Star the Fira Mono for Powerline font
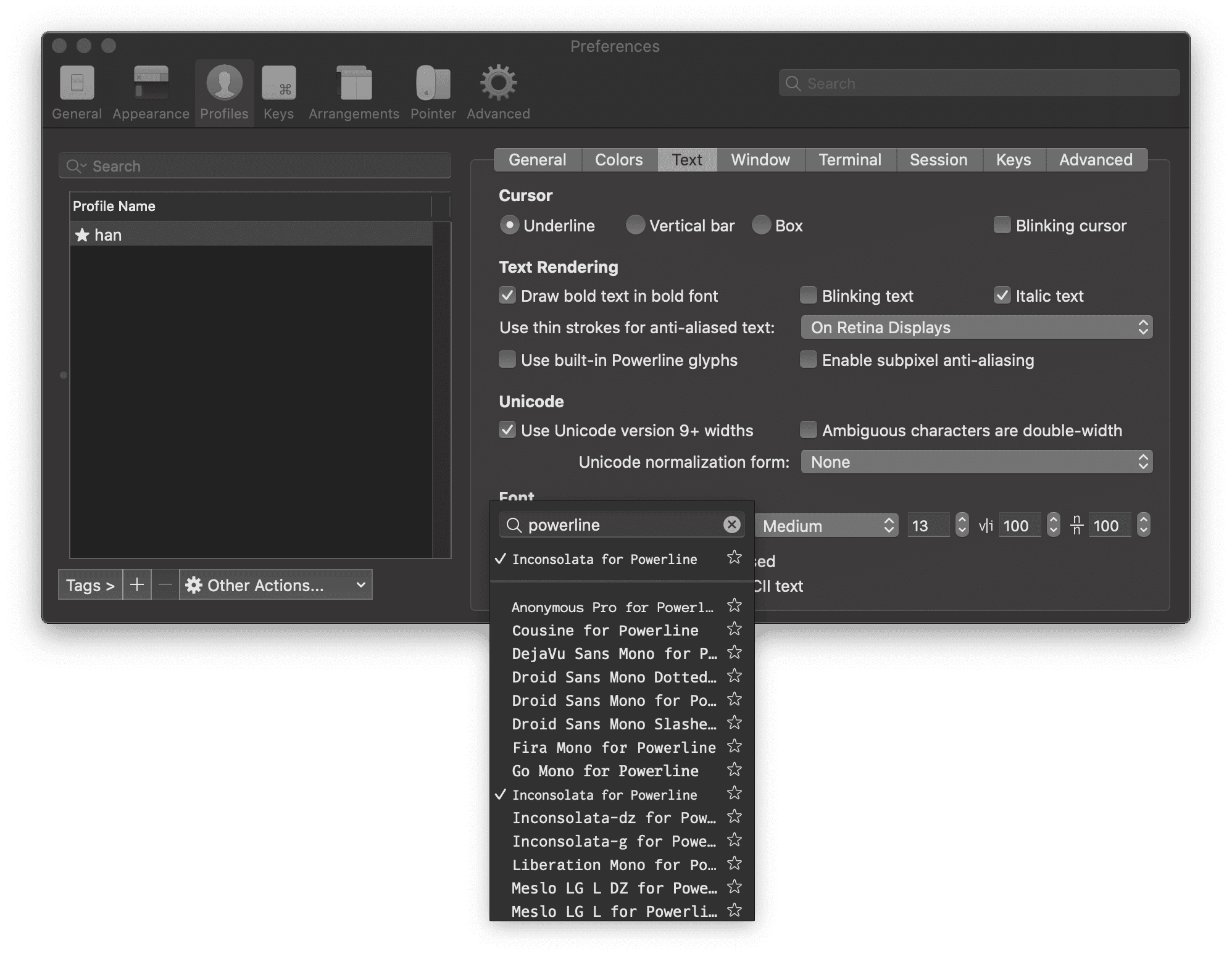This screenshot has width=1232, height=954. [734, 747]
